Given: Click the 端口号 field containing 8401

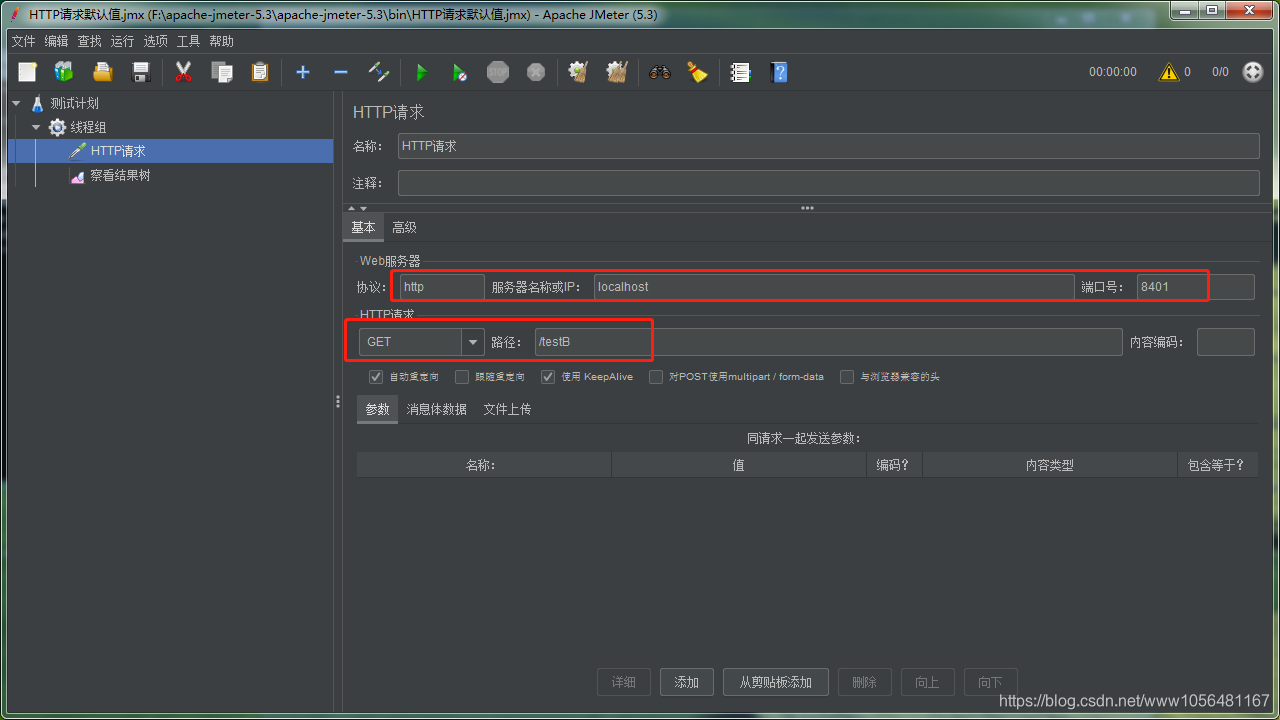Looking at the screenshot, I should 1196,287.
